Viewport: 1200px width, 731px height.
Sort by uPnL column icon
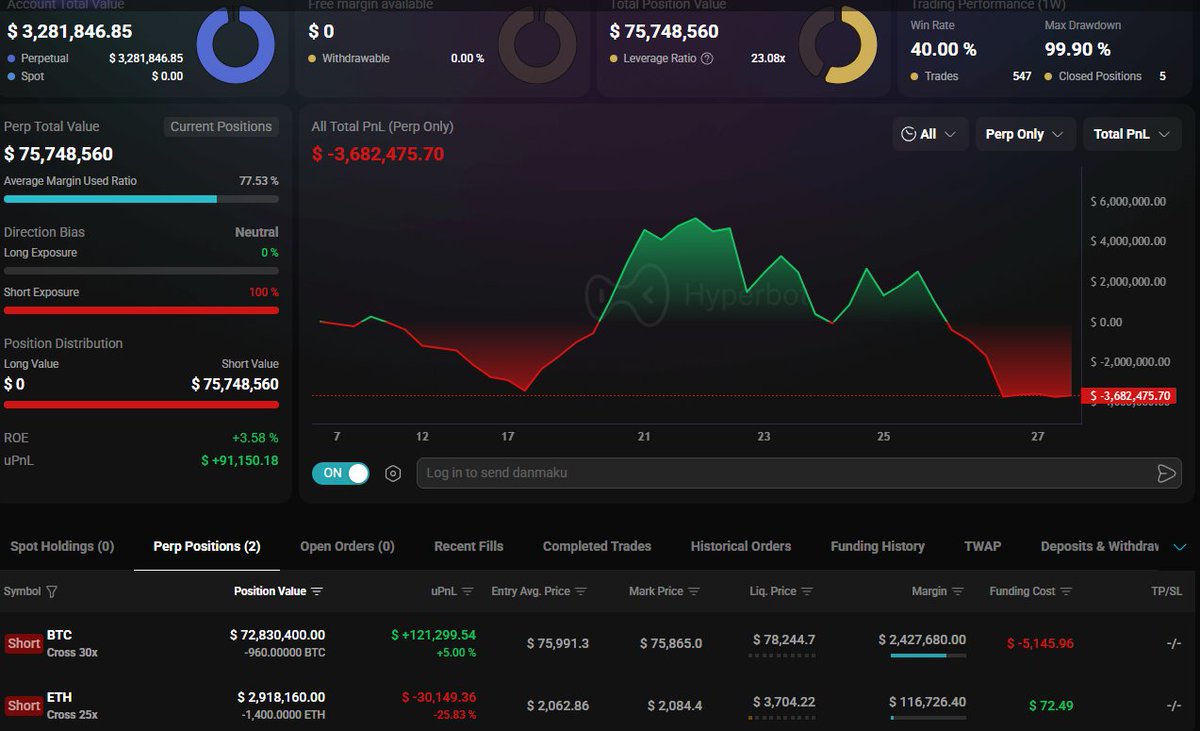[x=467, y=591]
